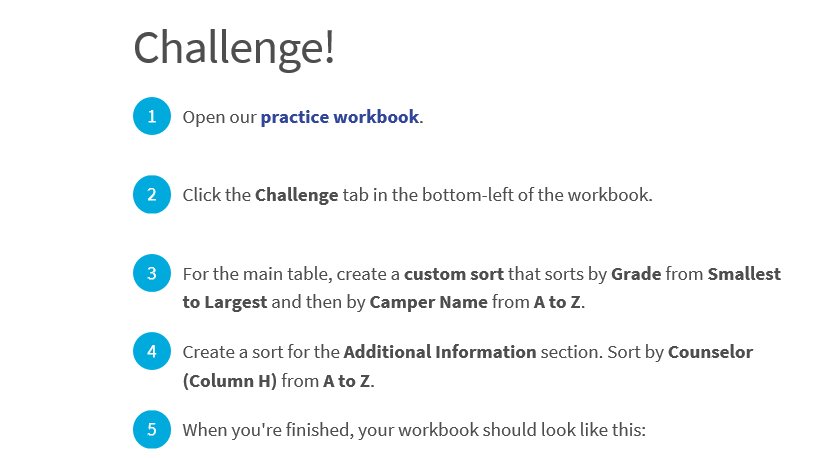
Task: Click the bold Challenge word in step 2
Action: click(x=296, y=195)
